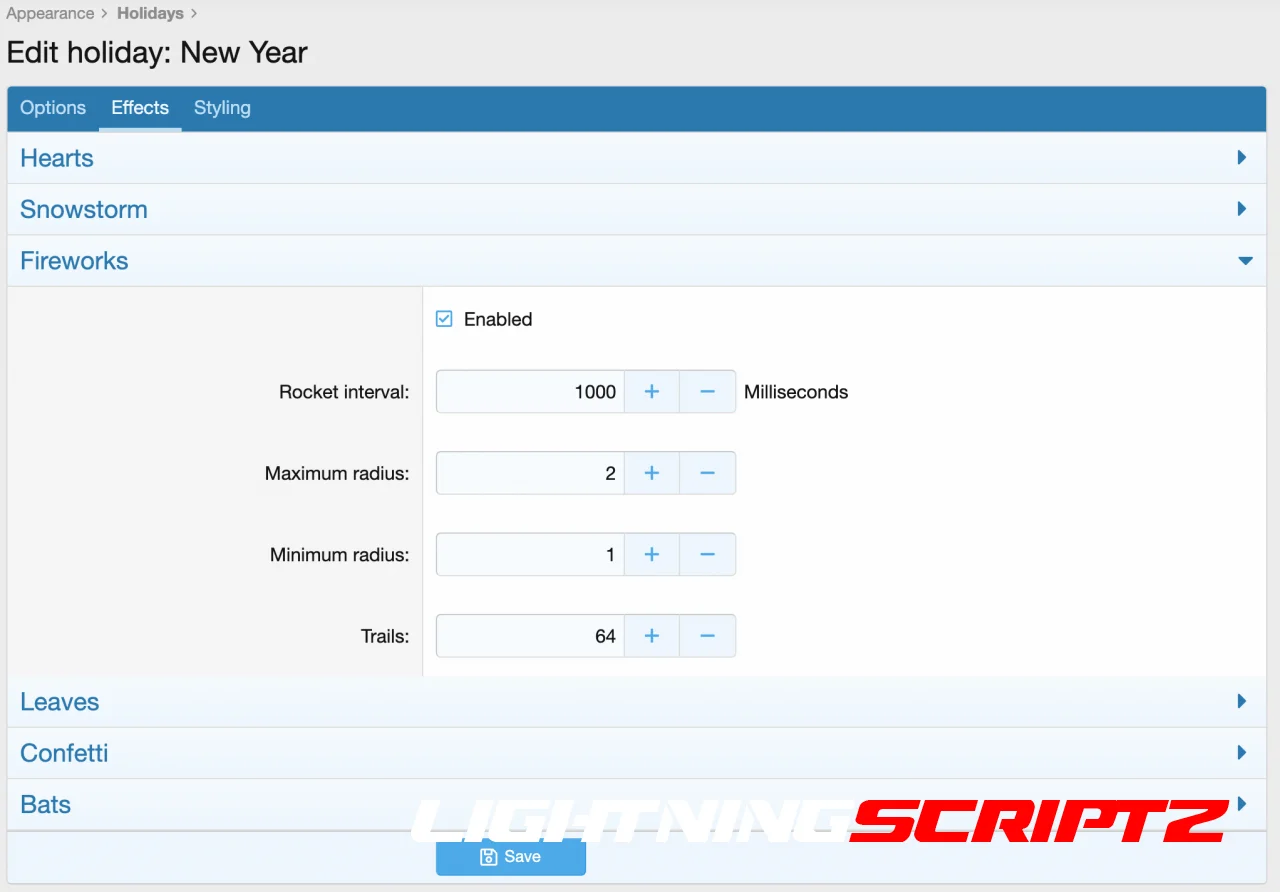Image resolution: width=1280 pixels, height=892 pixels.
Task: Open the Styling tab
Action: point(222,108)
